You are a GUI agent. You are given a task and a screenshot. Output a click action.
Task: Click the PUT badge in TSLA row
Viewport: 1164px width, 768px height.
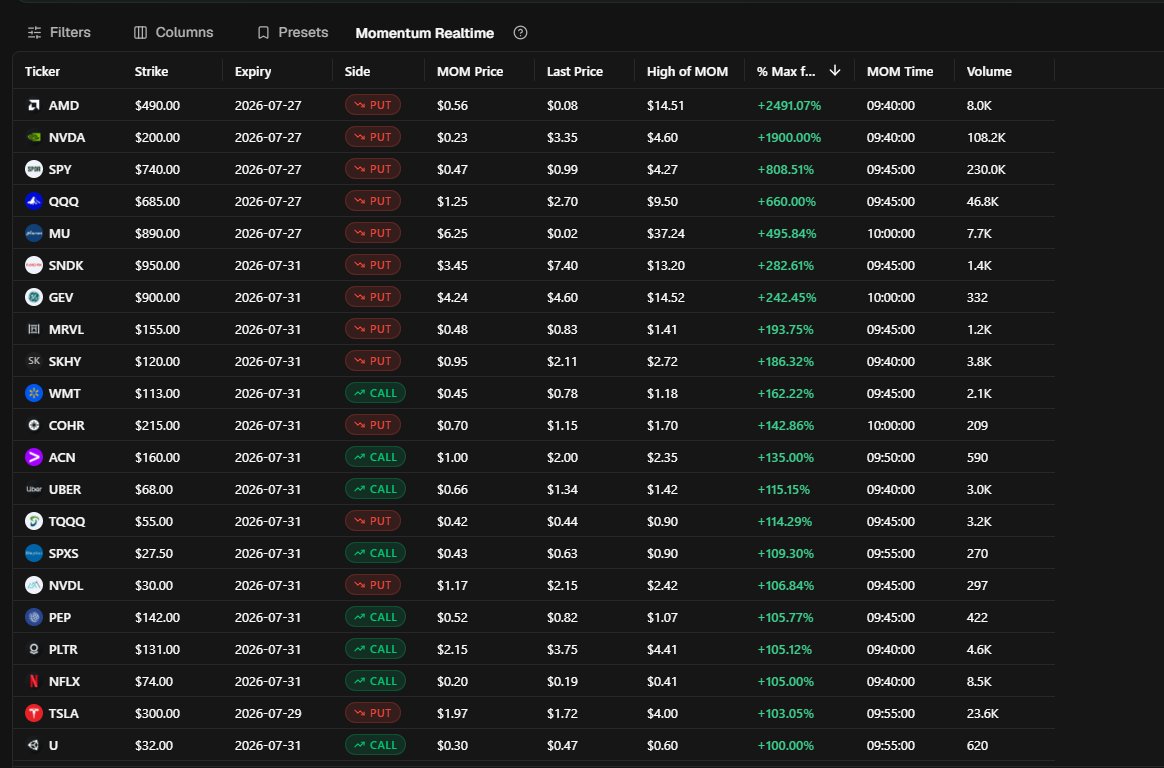point(373,713)
